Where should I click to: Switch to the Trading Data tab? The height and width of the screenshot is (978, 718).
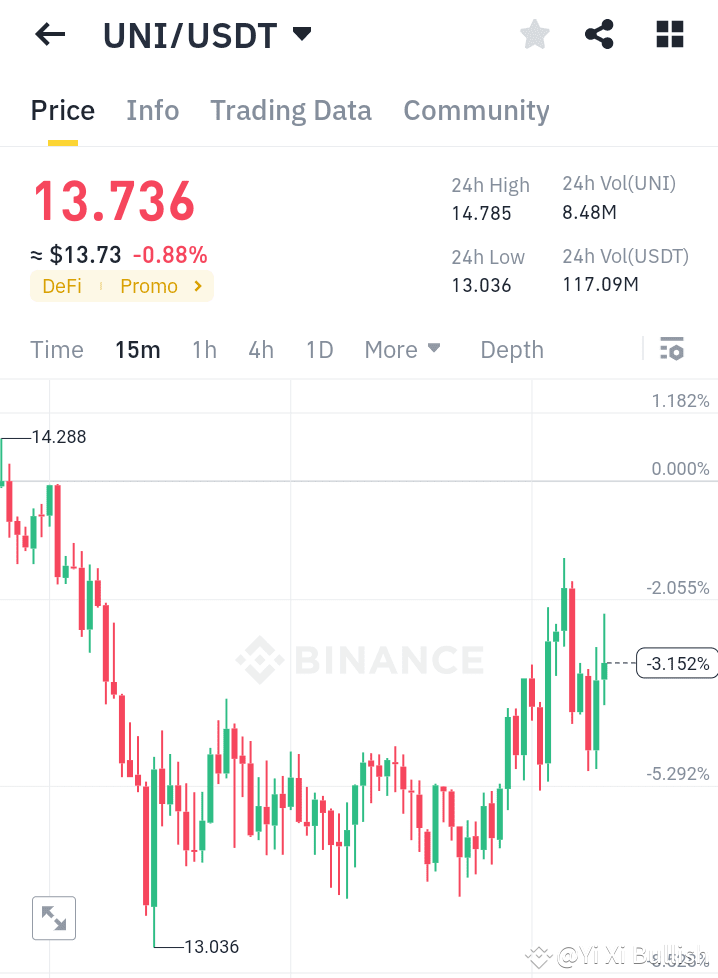point(290,110)
